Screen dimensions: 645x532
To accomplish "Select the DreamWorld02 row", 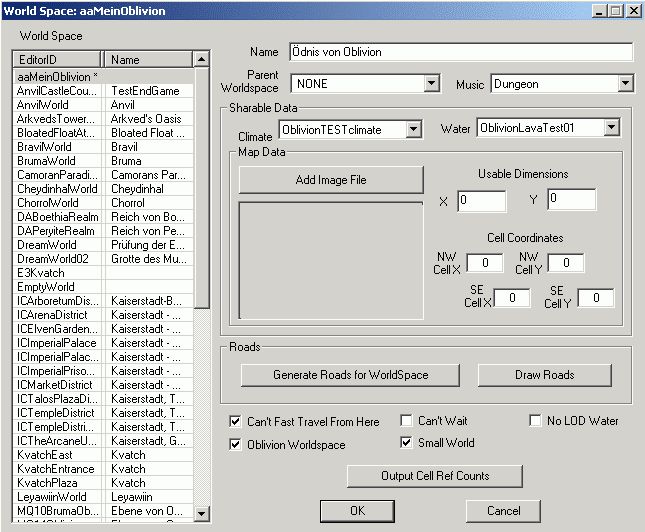I will pos(104,259).
